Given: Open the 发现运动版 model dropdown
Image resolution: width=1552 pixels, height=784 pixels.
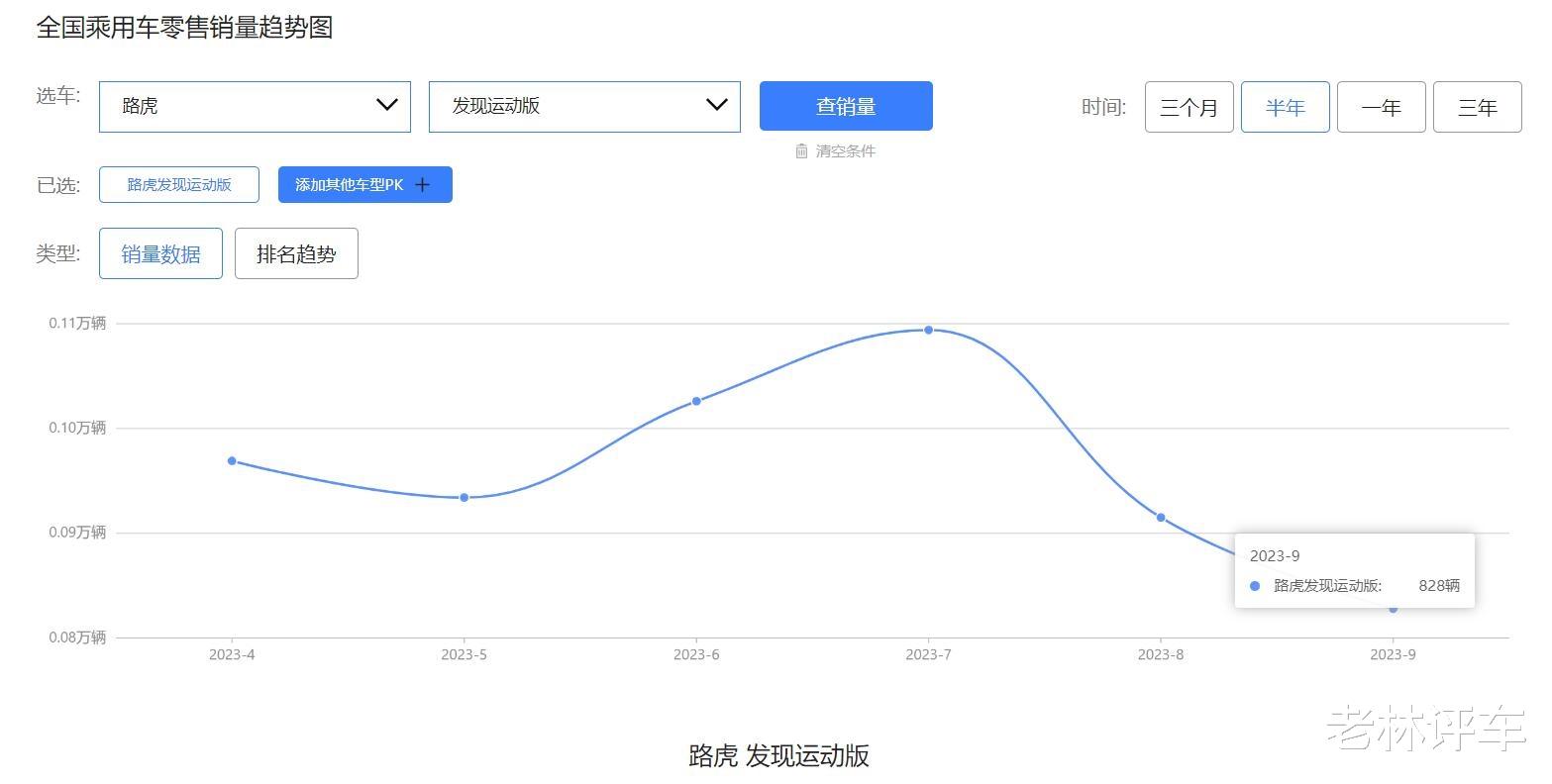Looking at the screenshot, I should click(584, 107).
